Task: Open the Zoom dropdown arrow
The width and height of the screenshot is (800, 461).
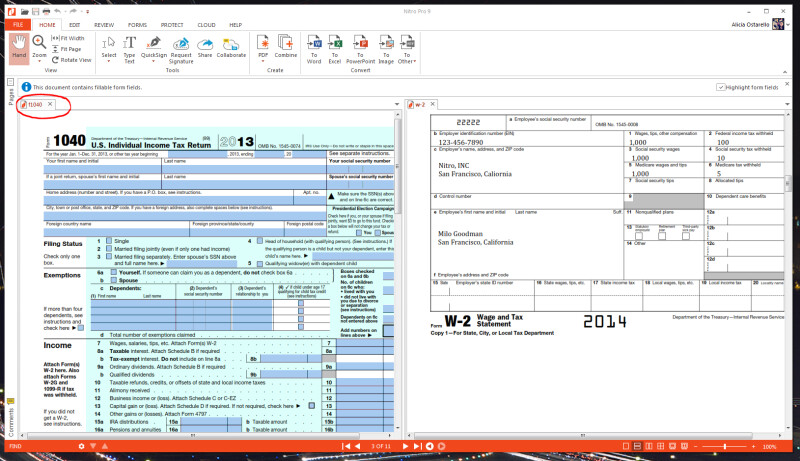Action: (x=39, y=61)
